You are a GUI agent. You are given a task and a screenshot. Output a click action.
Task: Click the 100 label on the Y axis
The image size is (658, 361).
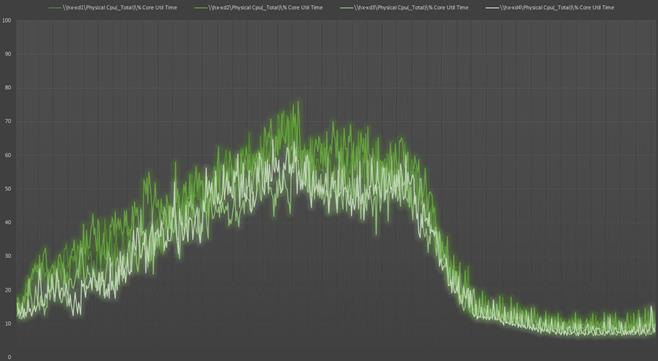point(7,21)
